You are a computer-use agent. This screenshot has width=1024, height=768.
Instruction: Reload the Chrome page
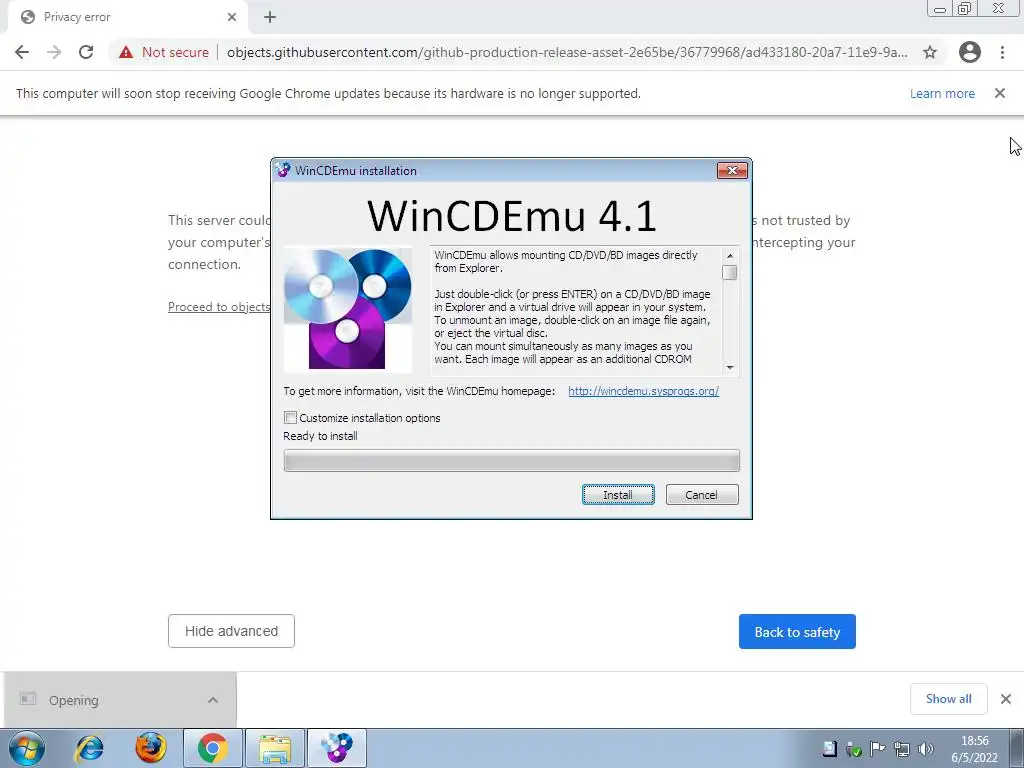tap(86, 52)
